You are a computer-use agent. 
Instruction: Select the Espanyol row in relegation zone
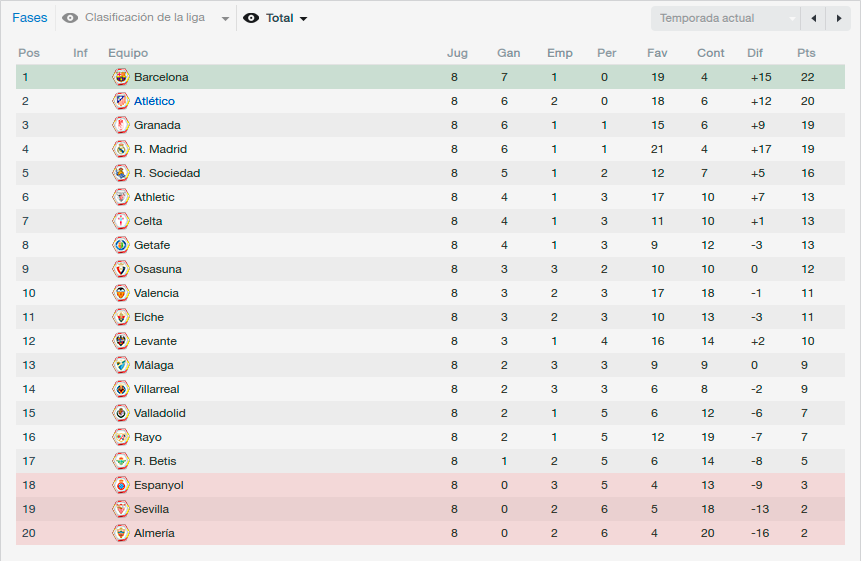point(430,485)
